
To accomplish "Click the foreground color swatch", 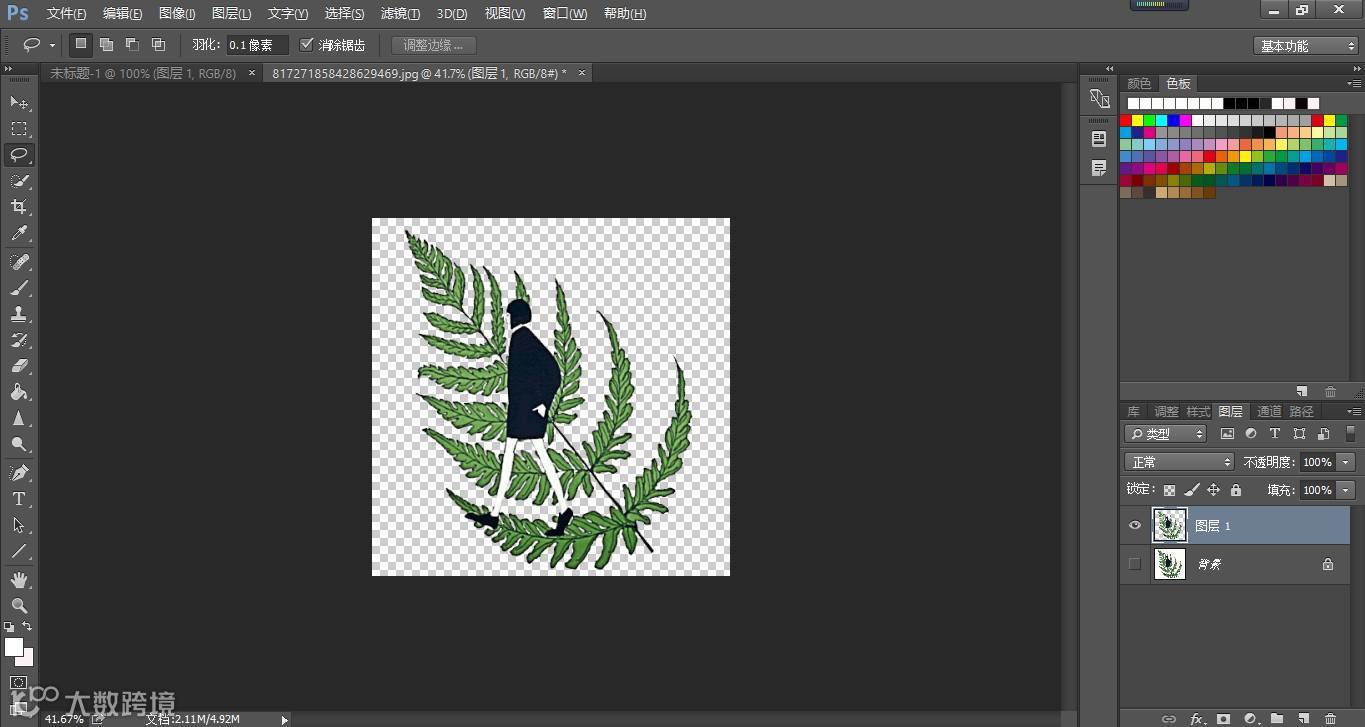I will [13, 647].
